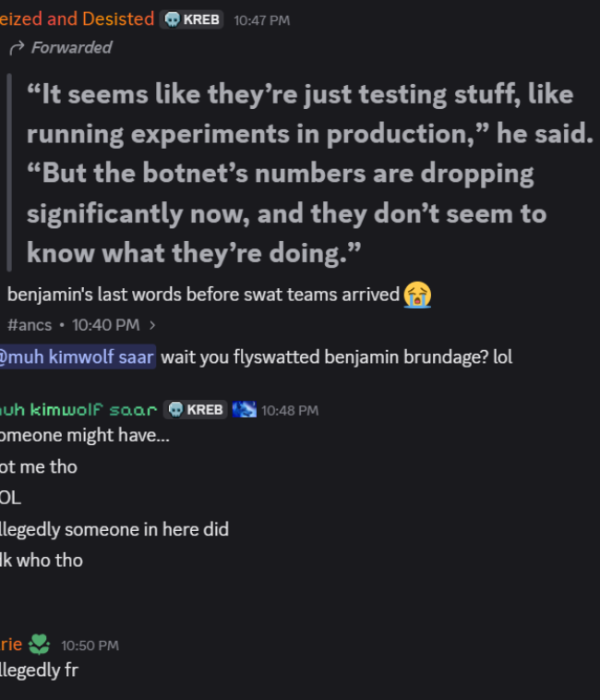The width and height of the screenshot is (600, 700).
Task: Click the 10:40 PM original message time
Action: [105, 324]
